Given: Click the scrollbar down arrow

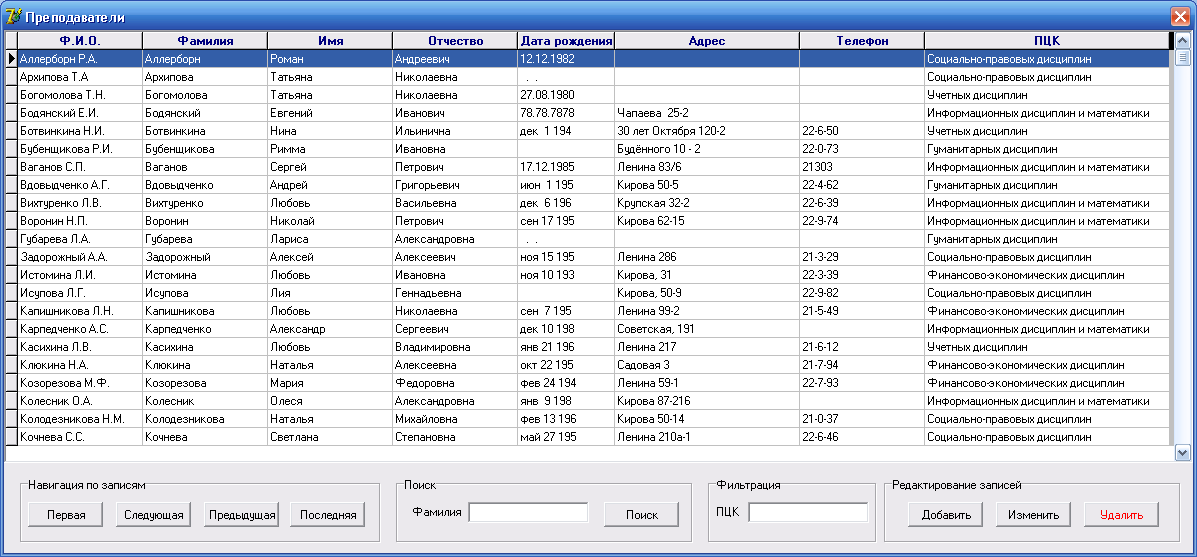Looking at the screenshot, I should pos(1182,453).
